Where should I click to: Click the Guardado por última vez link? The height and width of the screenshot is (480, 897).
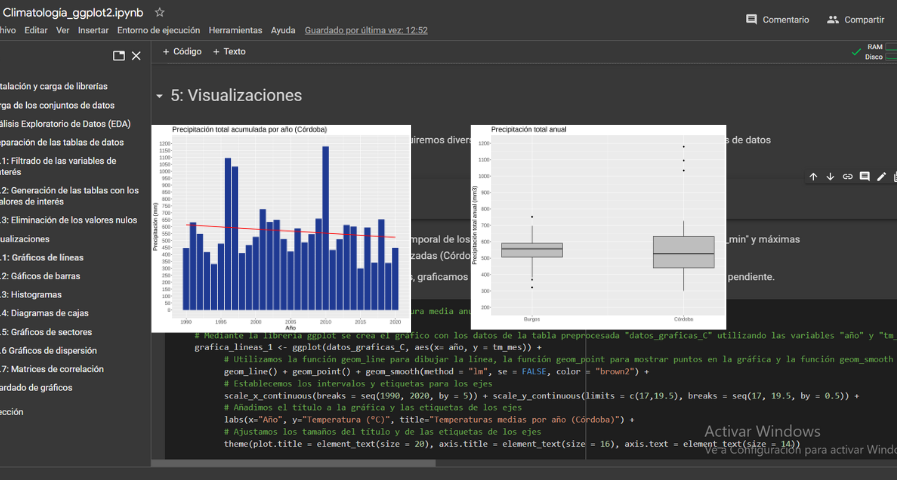[x=366, y=30]
